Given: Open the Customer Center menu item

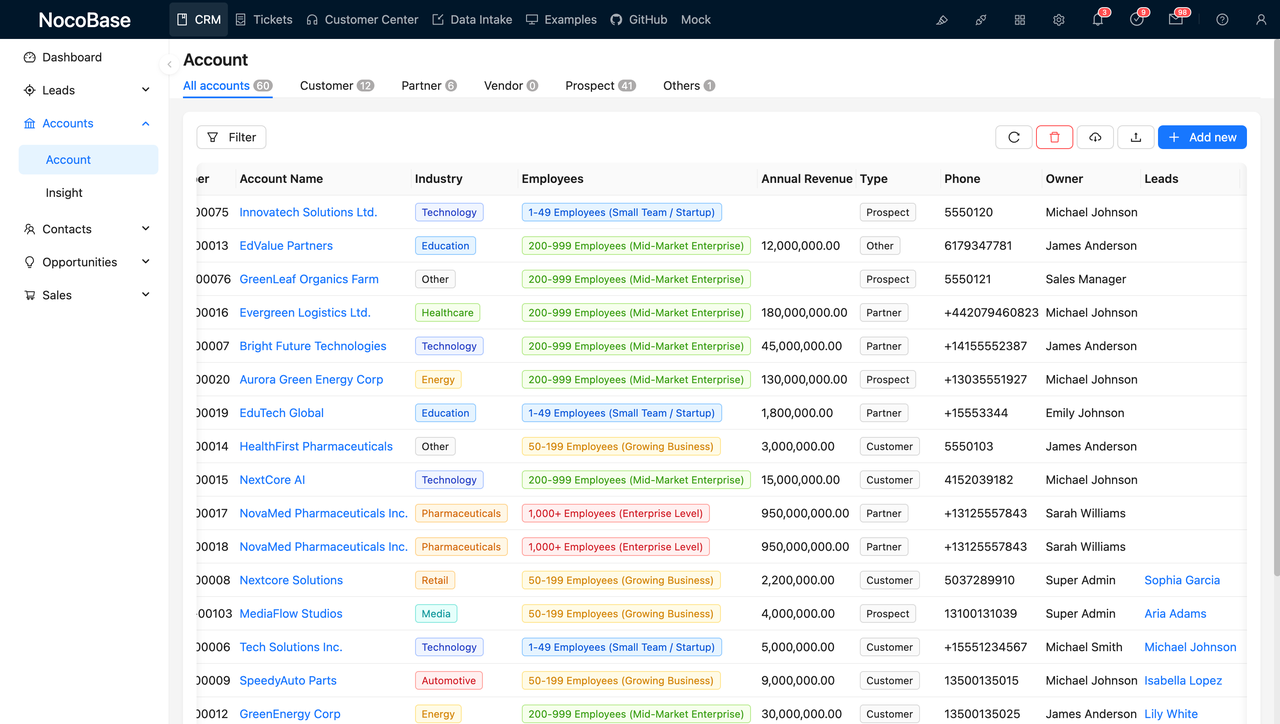Looking at the screenshot, I should (x=362, y=19).
